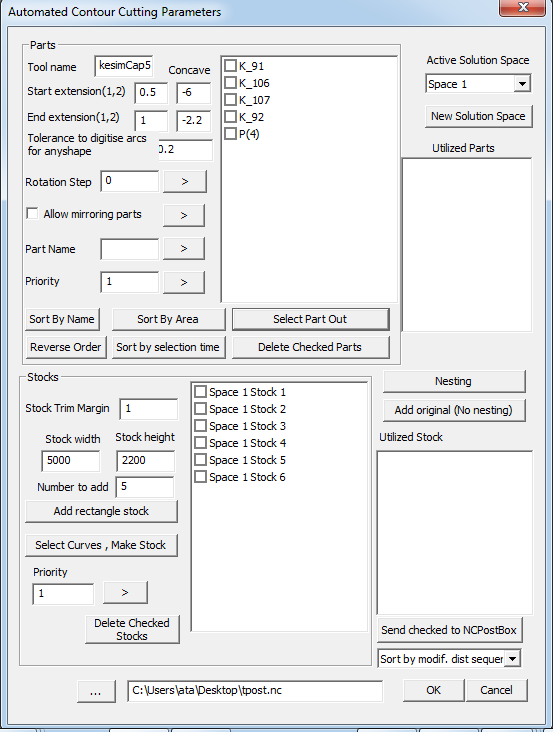Image resolution: width=553 pixels, height=732 pixels.
Task: Tick the K_92 part checkbox
Action: pyautogui.click(x=230, y=116)
